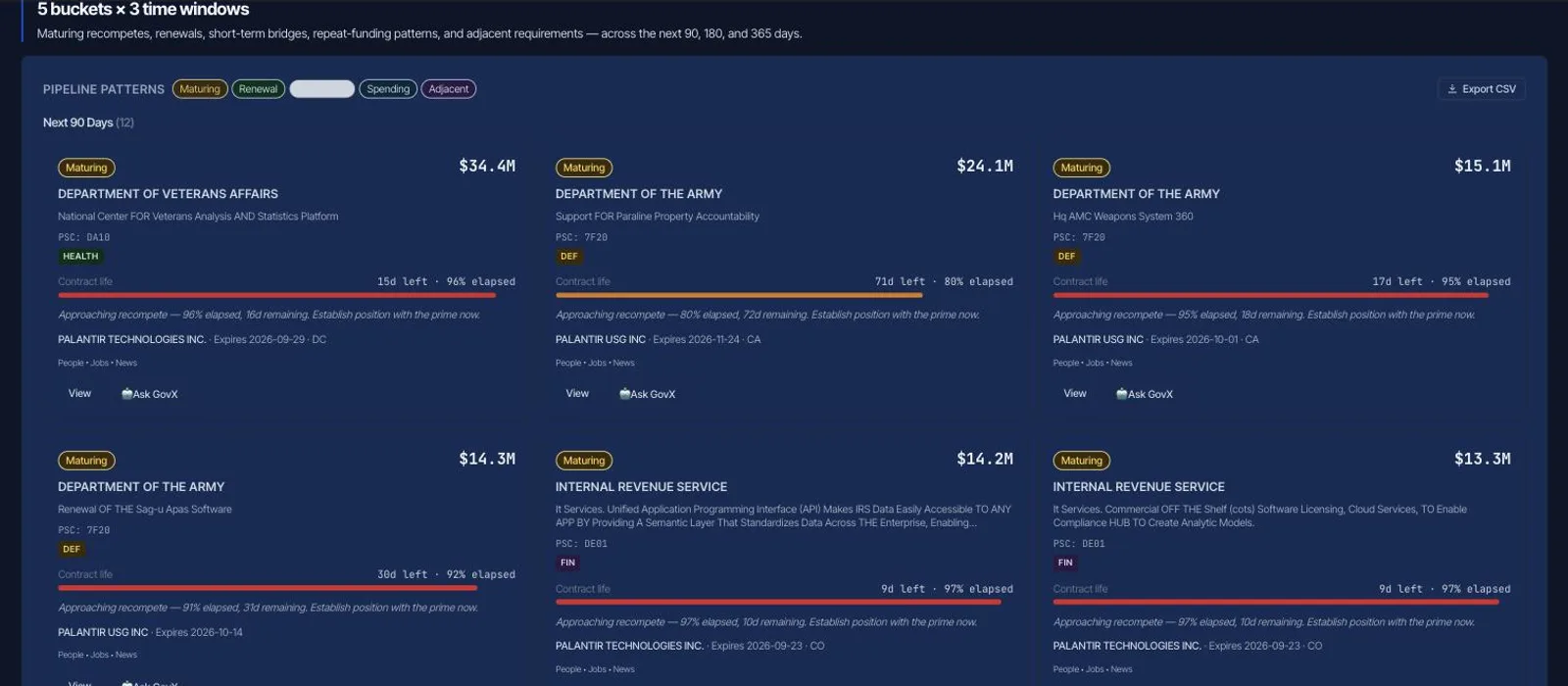View the $24.1M Paraline Property Accountability contract
Image resolution: width=1568 pixels, height=686 pixels.
coord(577,394)
